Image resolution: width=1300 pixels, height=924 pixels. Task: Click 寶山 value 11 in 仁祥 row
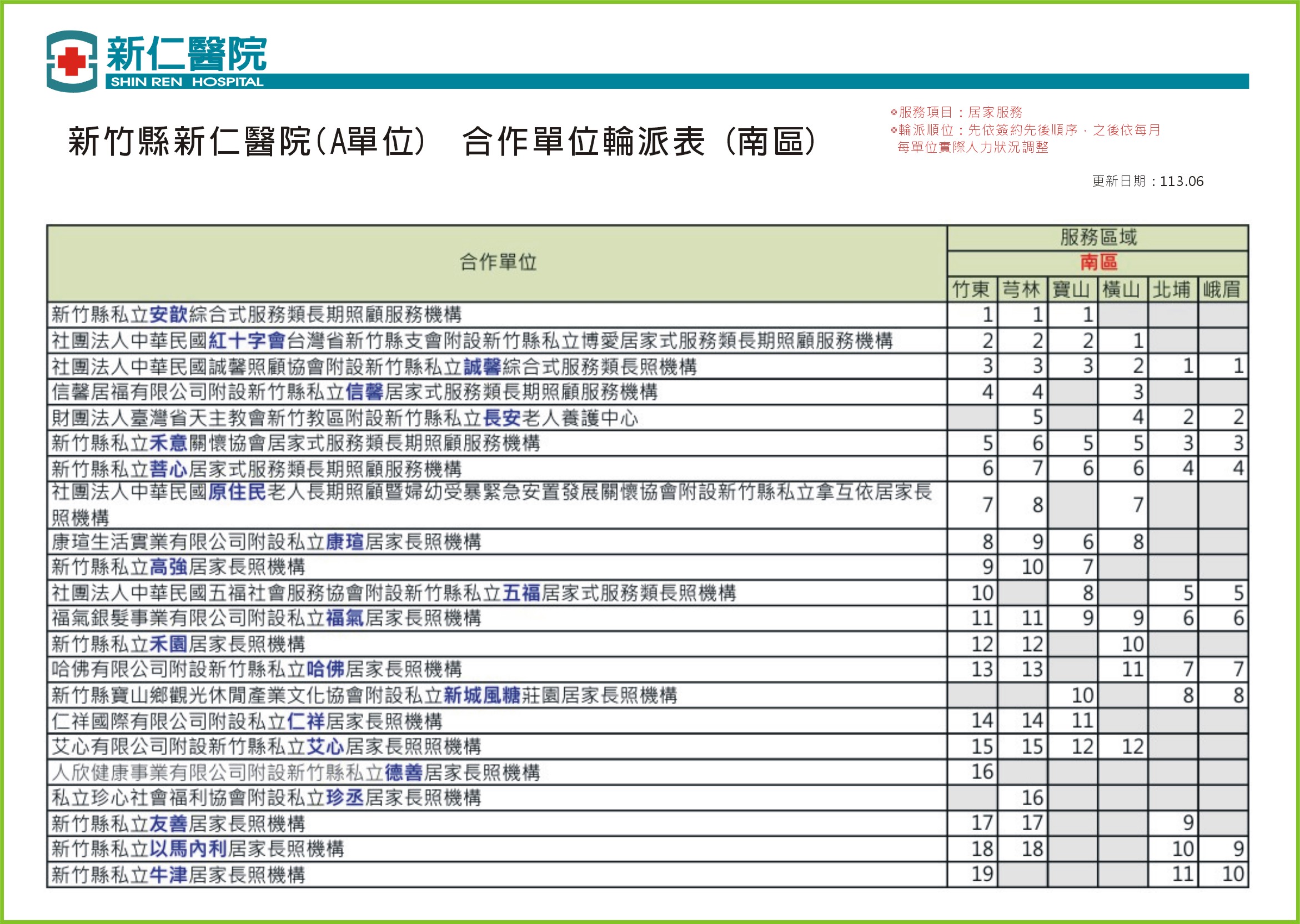point(1083,721)
